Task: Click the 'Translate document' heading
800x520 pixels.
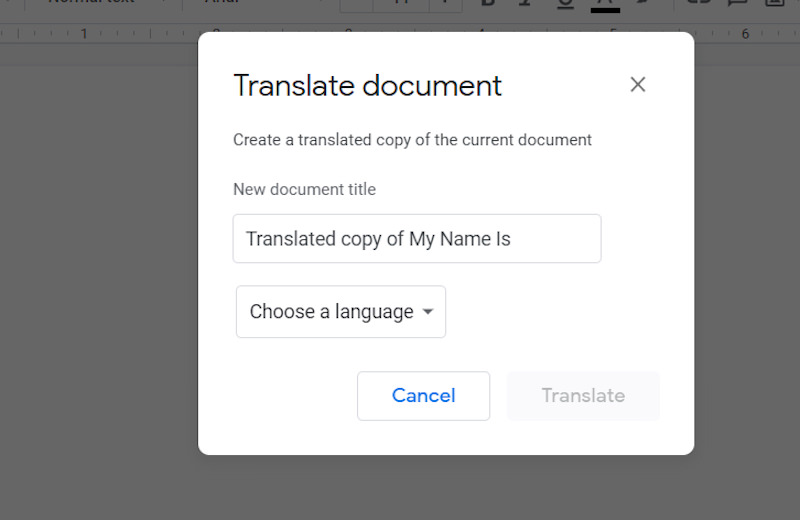Action: pyautogui.click(x=367, y=86)
